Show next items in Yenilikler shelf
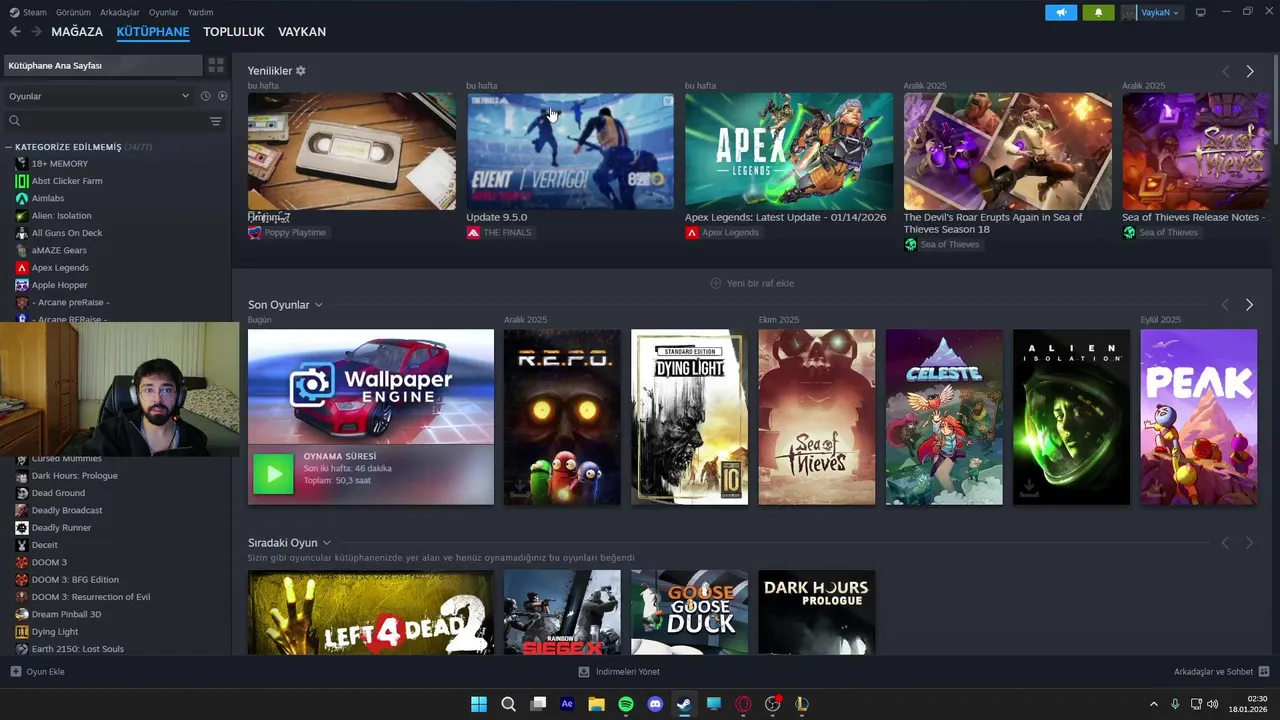This screenshot has width=1280, height=720. [1249, 71]
